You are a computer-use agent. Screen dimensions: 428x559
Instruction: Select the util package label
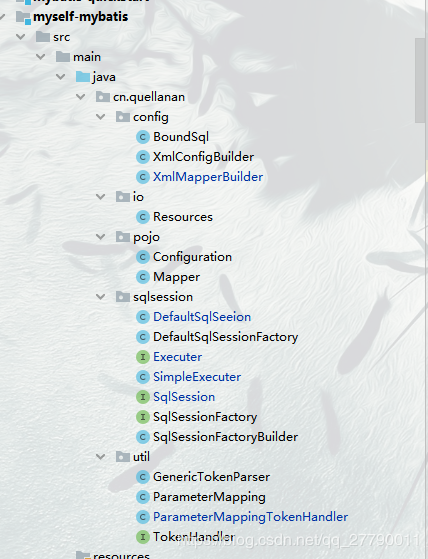(141, 457)
